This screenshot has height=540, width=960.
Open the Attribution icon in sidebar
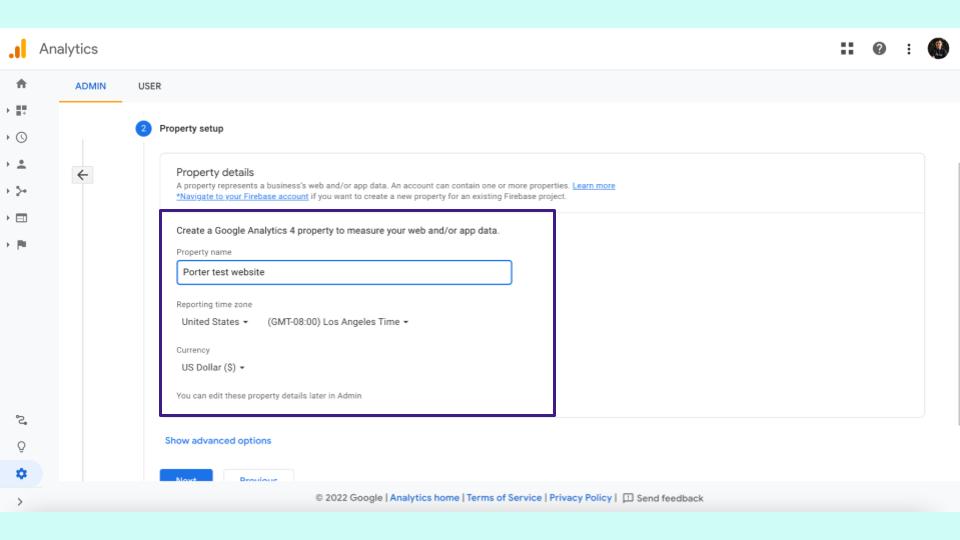click(21, 420)
